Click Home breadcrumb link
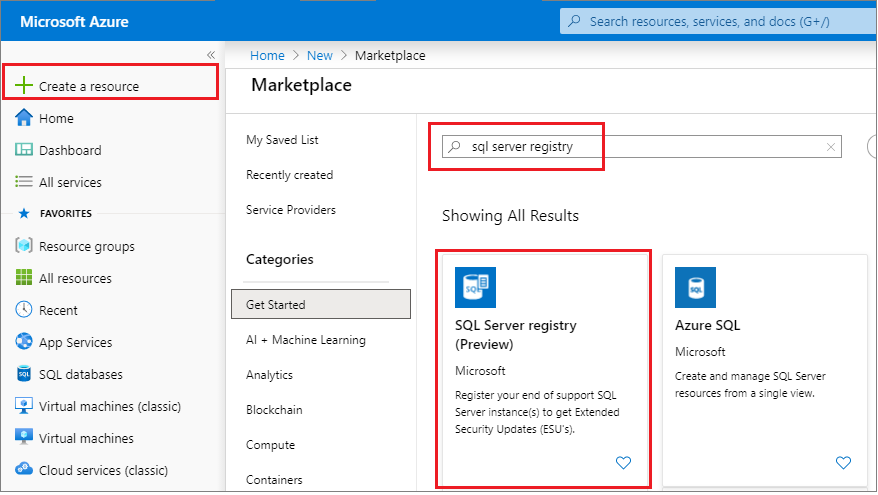Image resolution: width=878 pixels, height=495 pixels. click(267, 55)
